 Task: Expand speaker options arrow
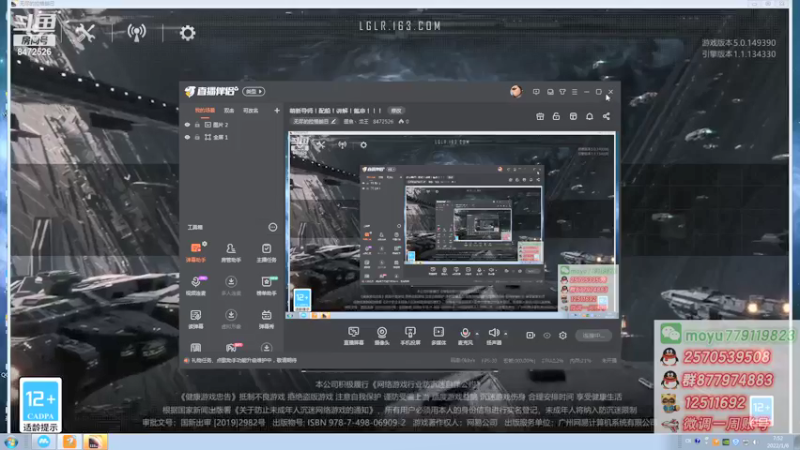click(506, 334)
